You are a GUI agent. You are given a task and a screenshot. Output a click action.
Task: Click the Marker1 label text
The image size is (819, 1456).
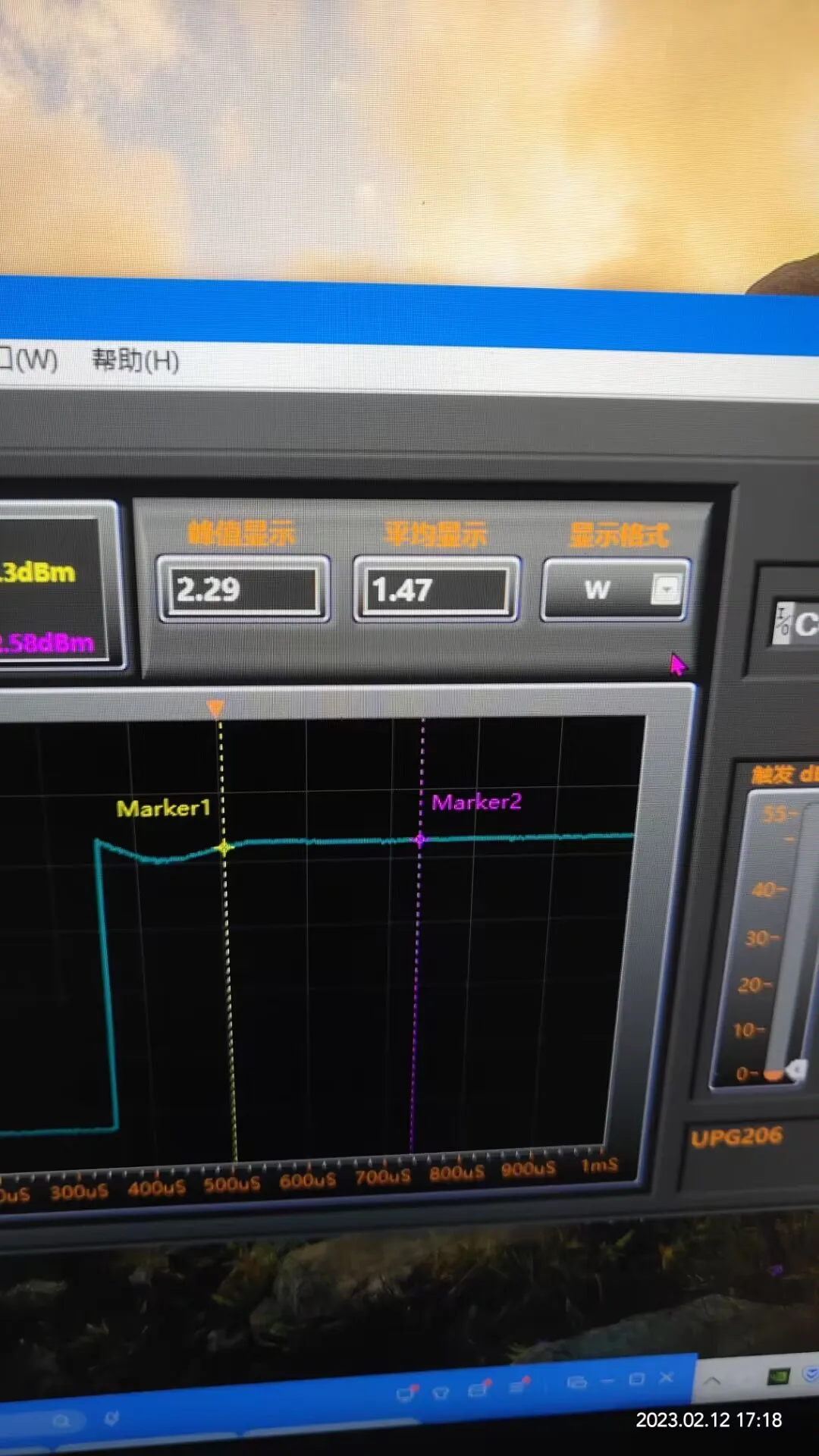pos(163,808)
